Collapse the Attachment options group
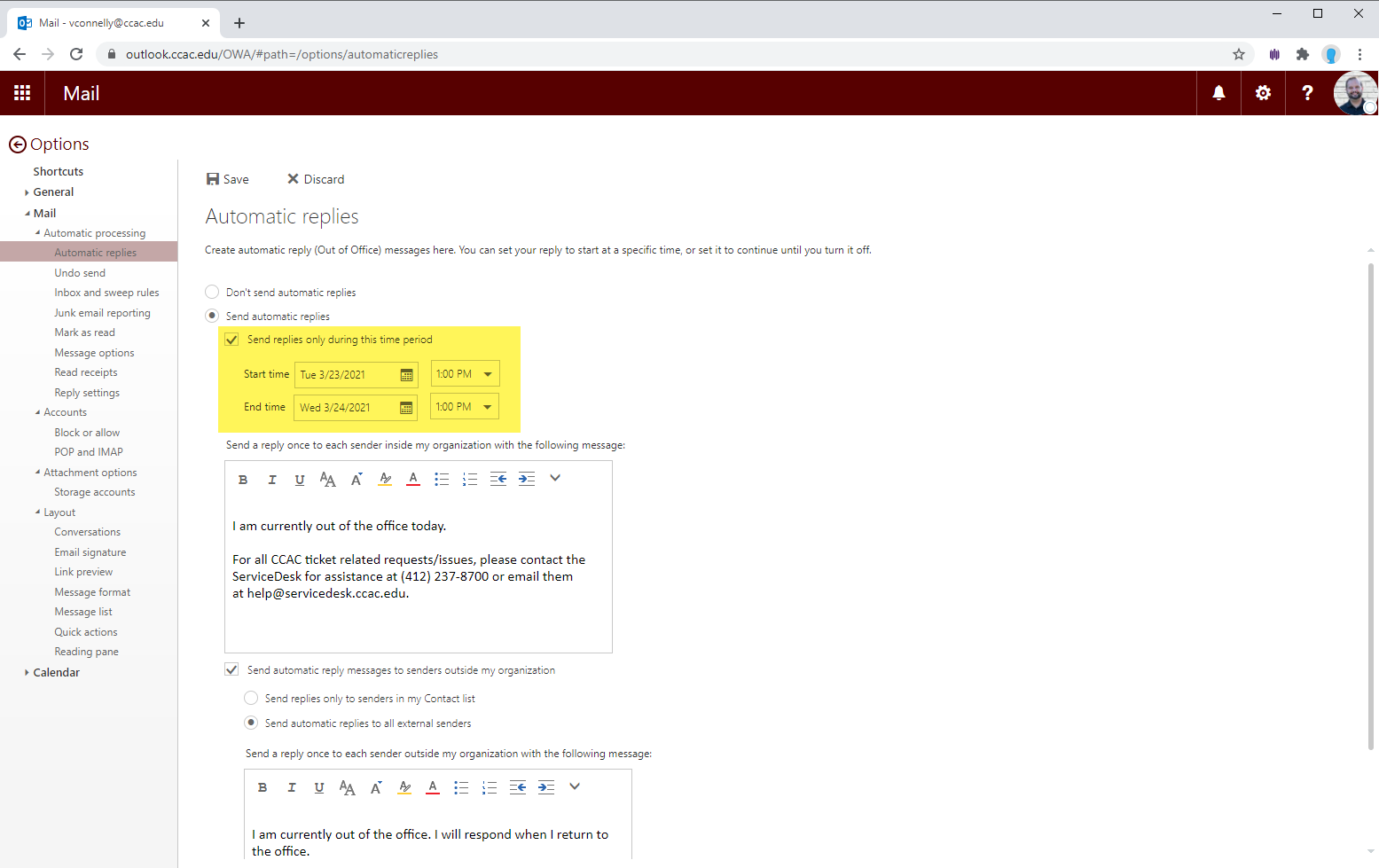Screen dimensions: 1379x868 click(x=37, y=473)
